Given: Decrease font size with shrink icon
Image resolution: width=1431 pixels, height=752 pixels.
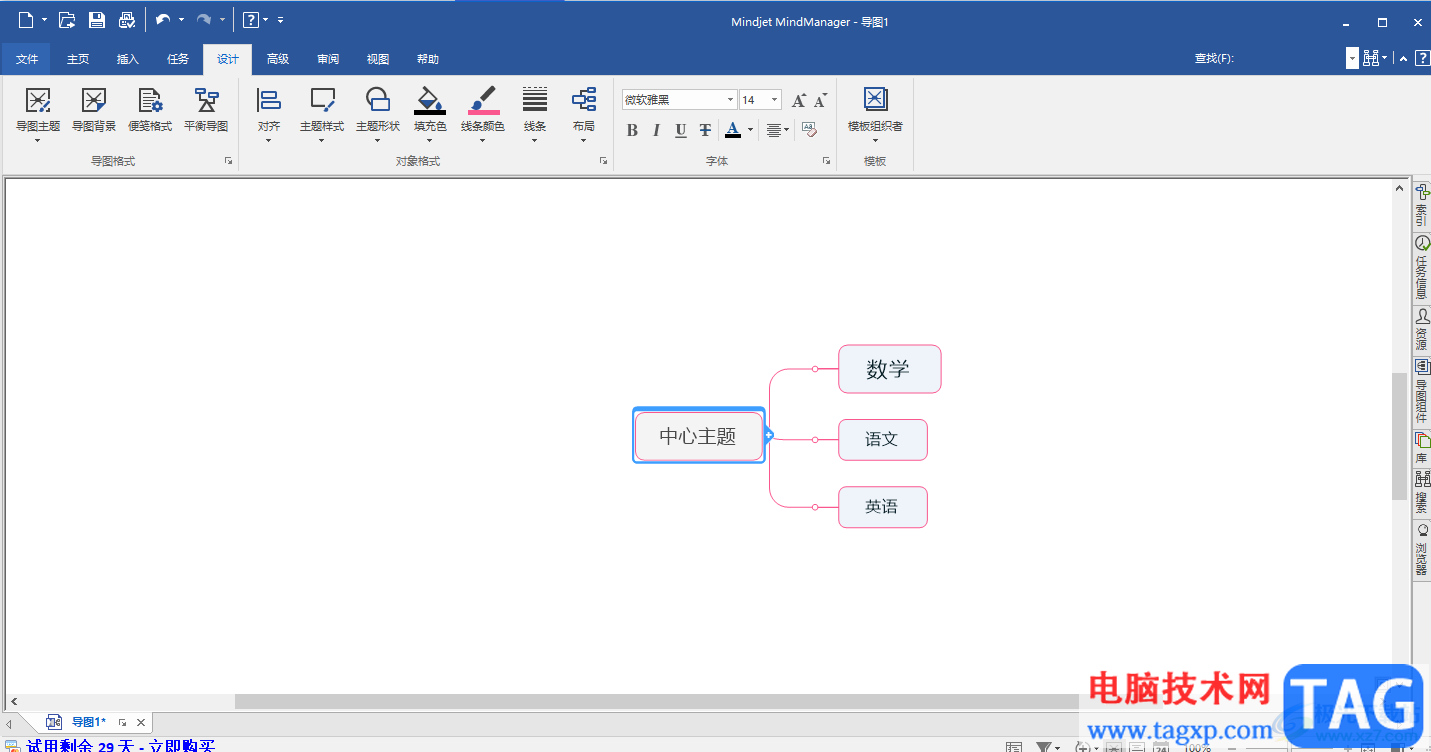Looking at the screenshot, I should (x=820, y=100).
